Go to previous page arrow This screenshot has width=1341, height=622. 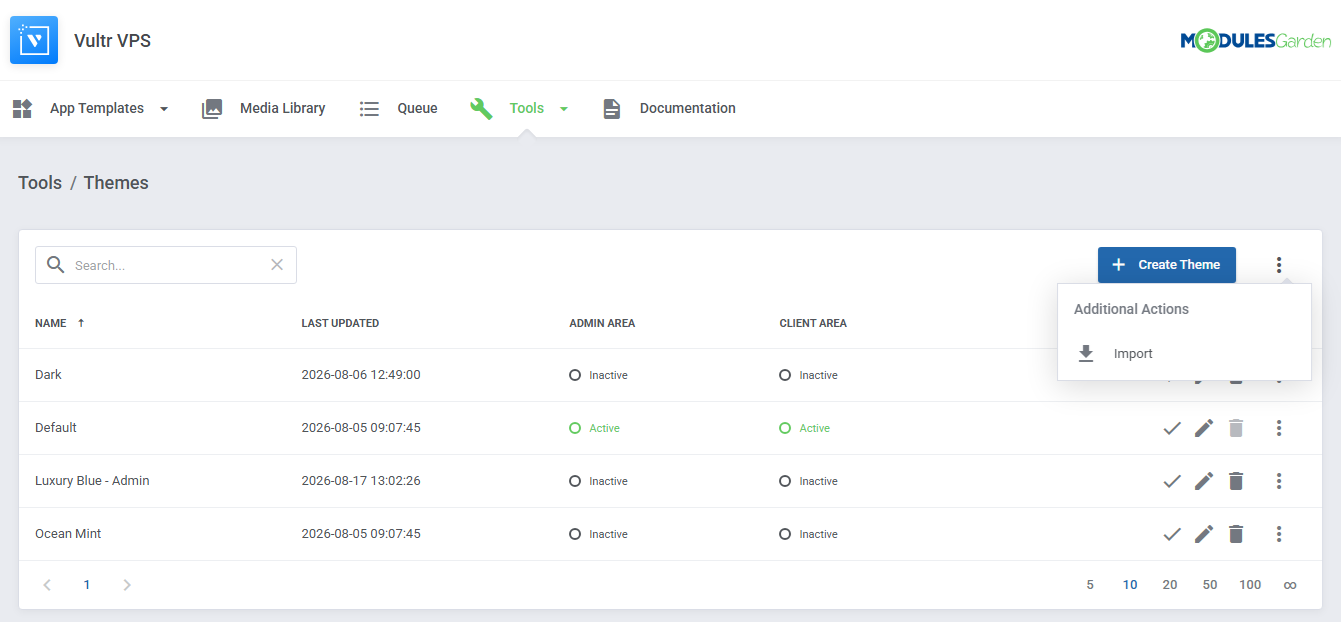(47, 585)
